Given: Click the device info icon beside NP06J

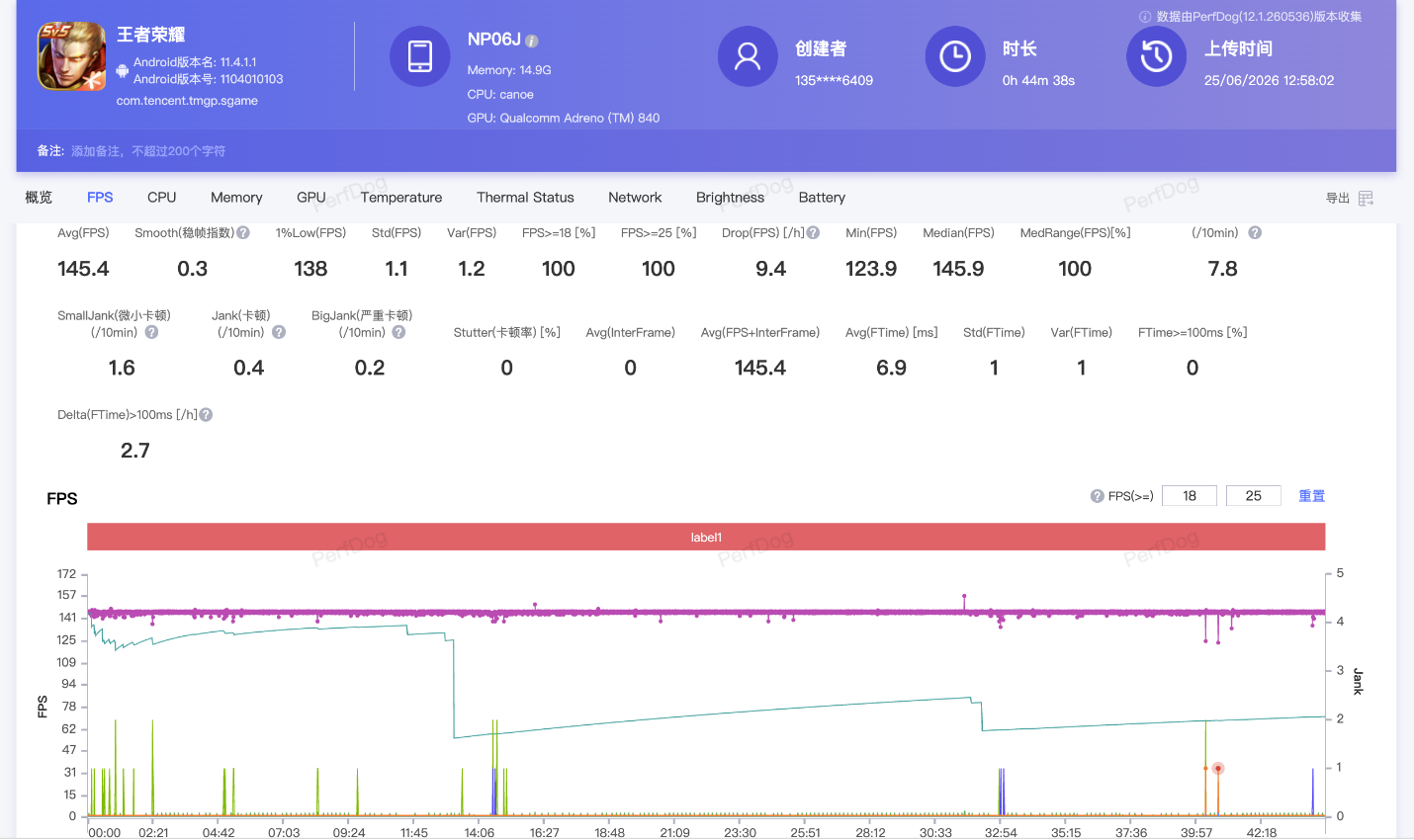Looking at the screenshot, I should point(532,42).
